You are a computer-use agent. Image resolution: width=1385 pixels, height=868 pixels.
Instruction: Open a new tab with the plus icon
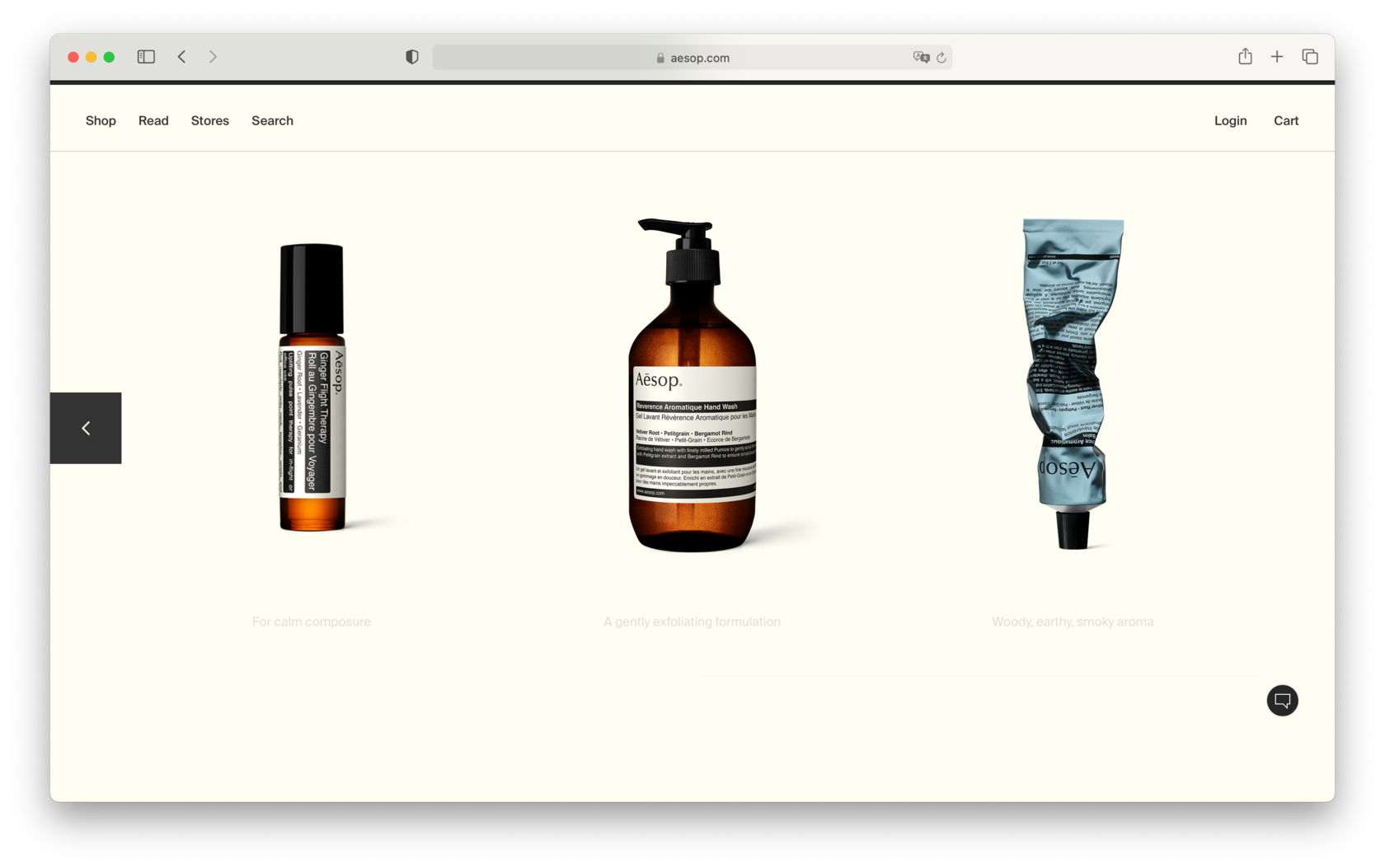coord(1277,57)
